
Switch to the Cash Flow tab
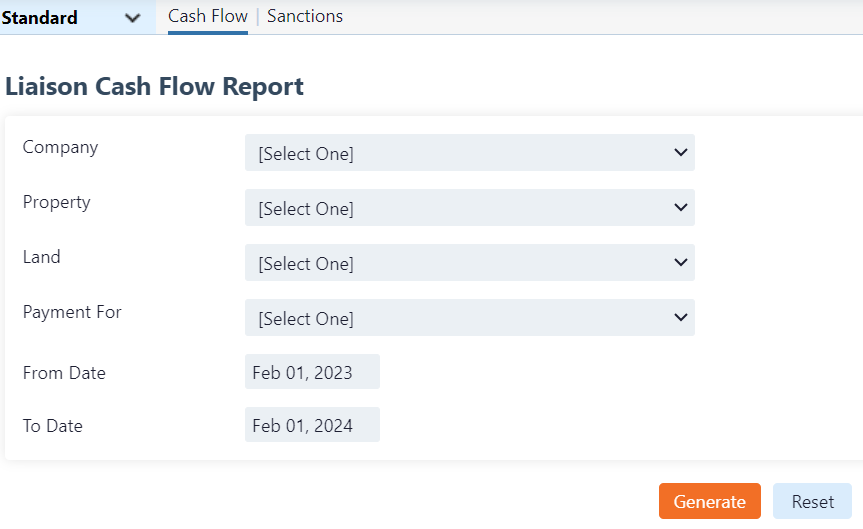pyautogui.click(x=208, y=16)
